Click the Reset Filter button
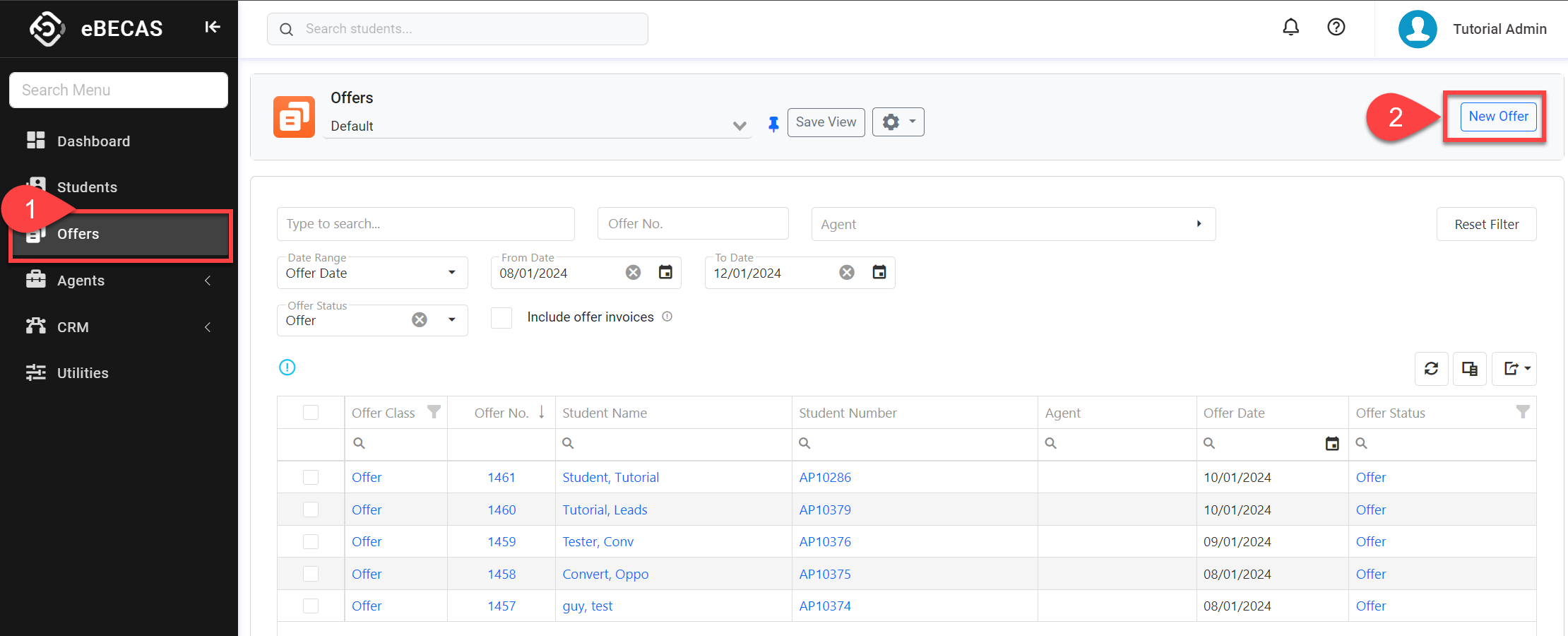1568x636 pixels. (1486, 224)
